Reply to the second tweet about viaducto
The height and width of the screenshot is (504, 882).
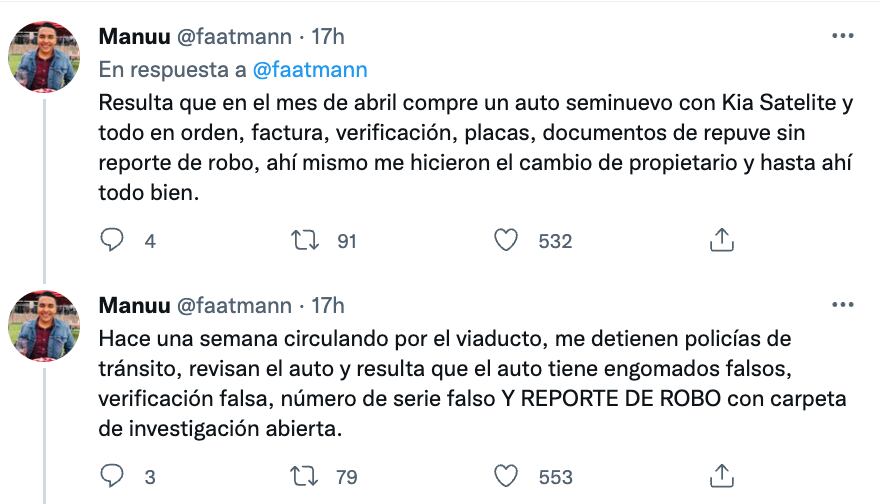click(113, 476)
